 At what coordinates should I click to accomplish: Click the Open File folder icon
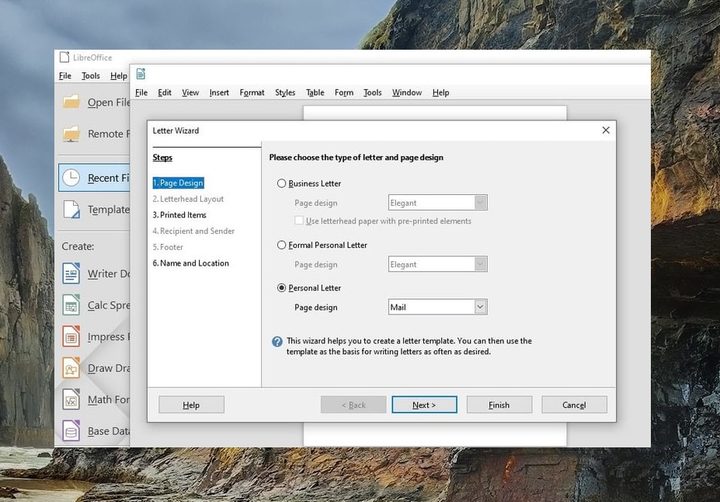pos(71,102)
